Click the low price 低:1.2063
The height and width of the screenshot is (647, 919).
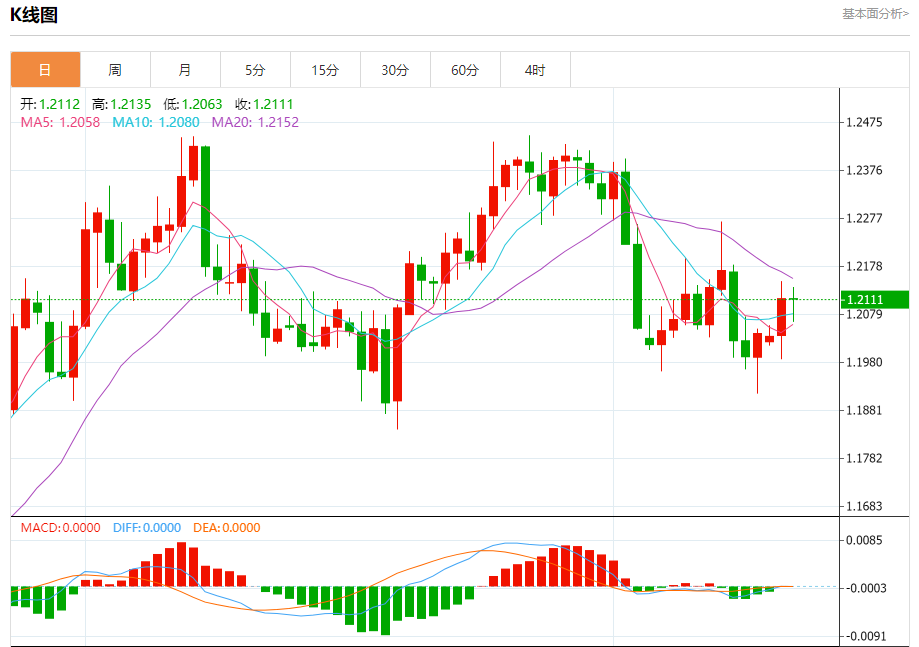pyautogui.click(x=193, y=104)
